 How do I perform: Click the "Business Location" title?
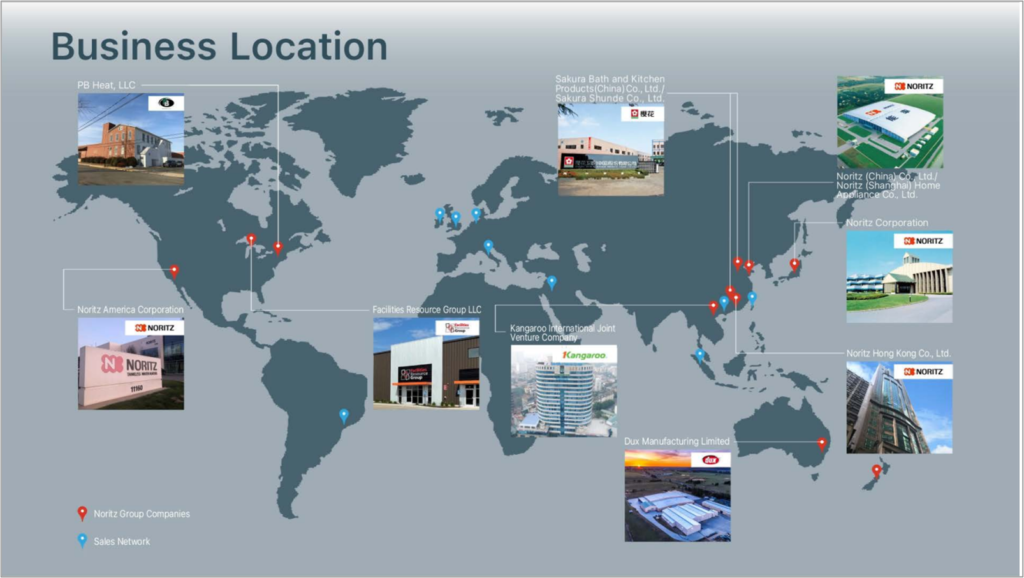coord(219,46)
